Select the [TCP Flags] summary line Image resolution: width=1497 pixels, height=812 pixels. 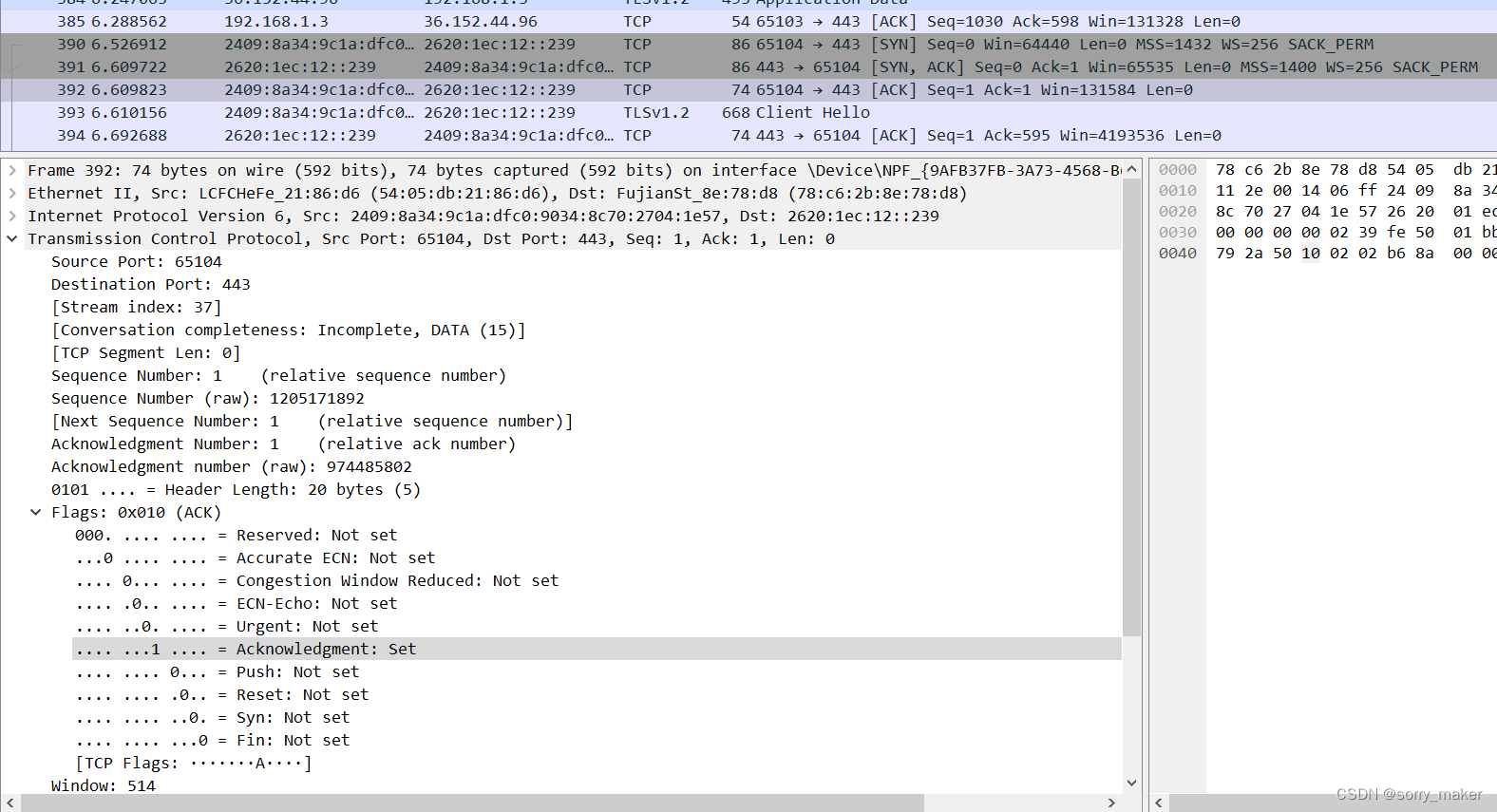[194, 763]
